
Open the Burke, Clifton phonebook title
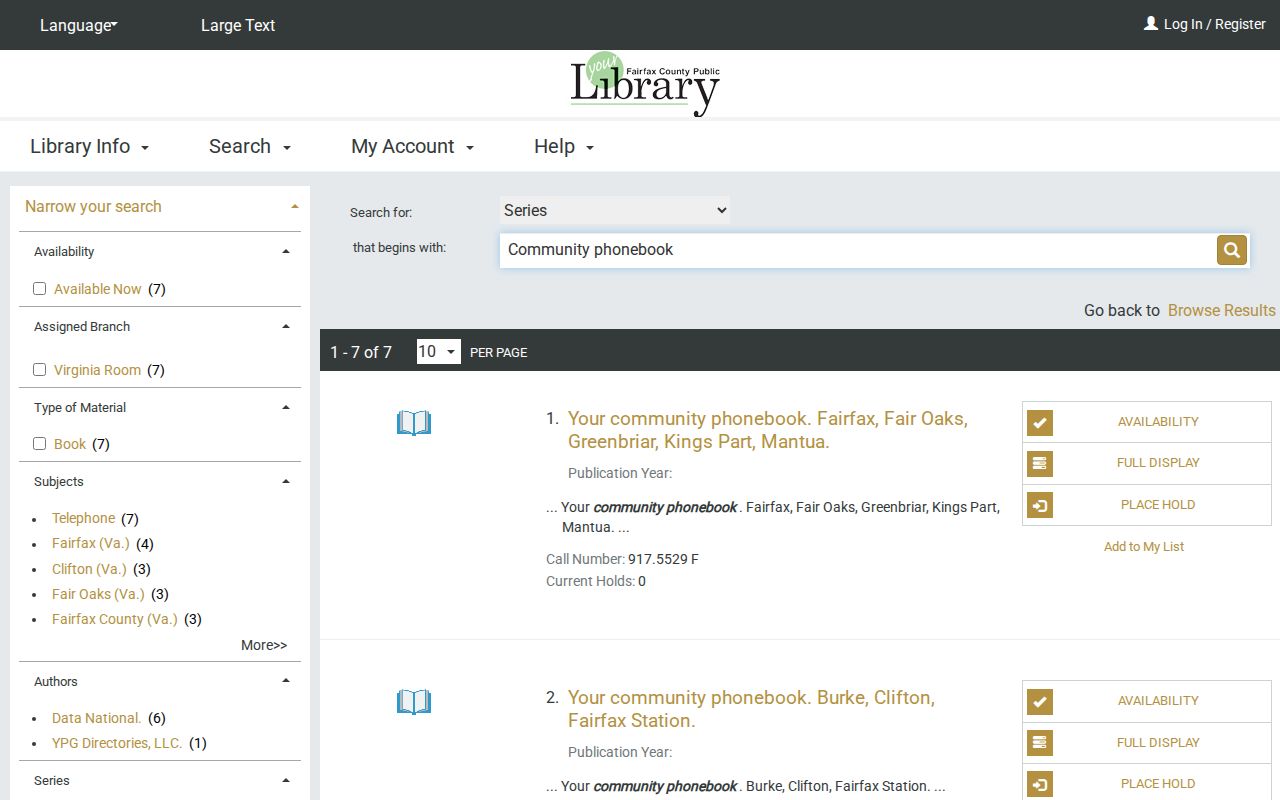(751, 709)
